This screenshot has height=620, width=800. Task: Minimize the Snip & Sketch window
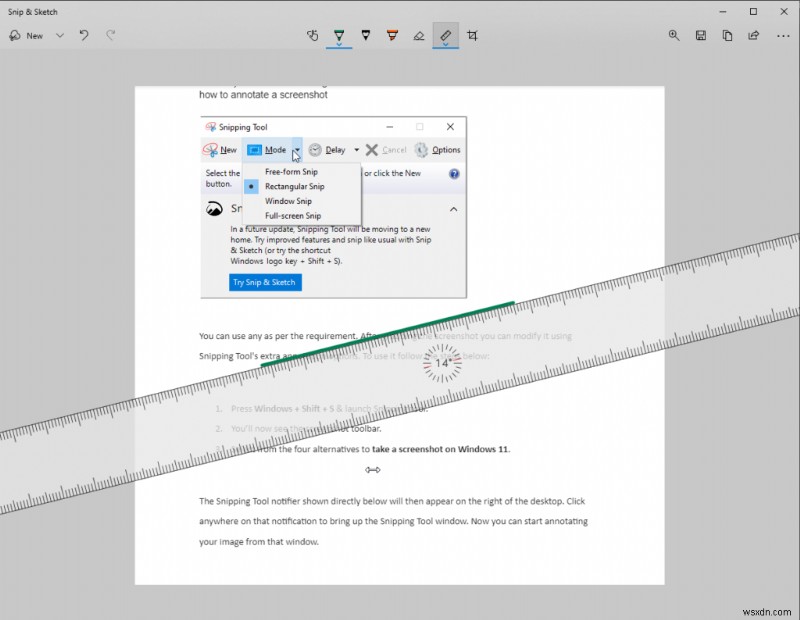tap(723, 11)
